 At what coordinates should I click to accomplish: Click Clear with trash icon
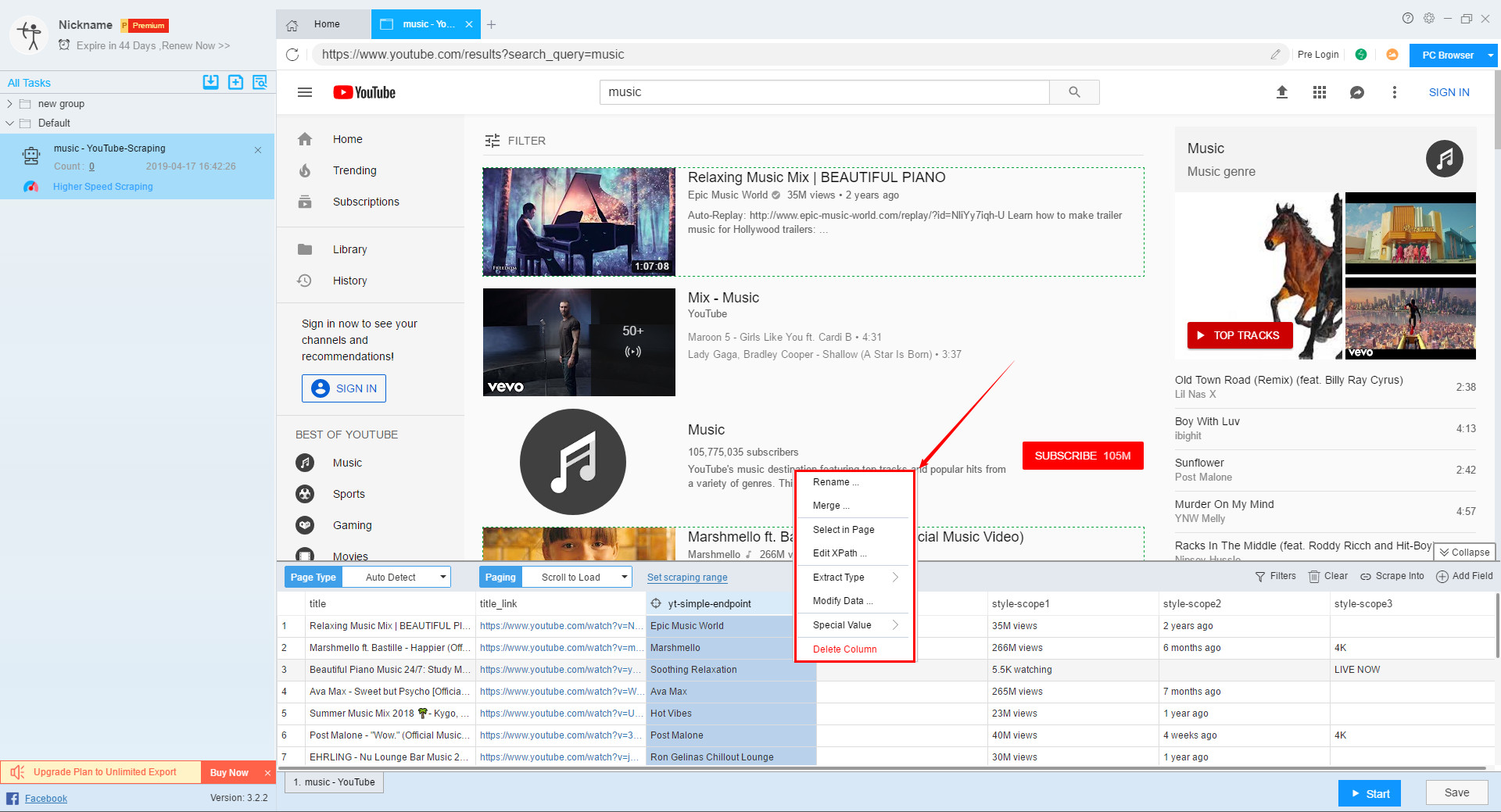point(1328,576)
